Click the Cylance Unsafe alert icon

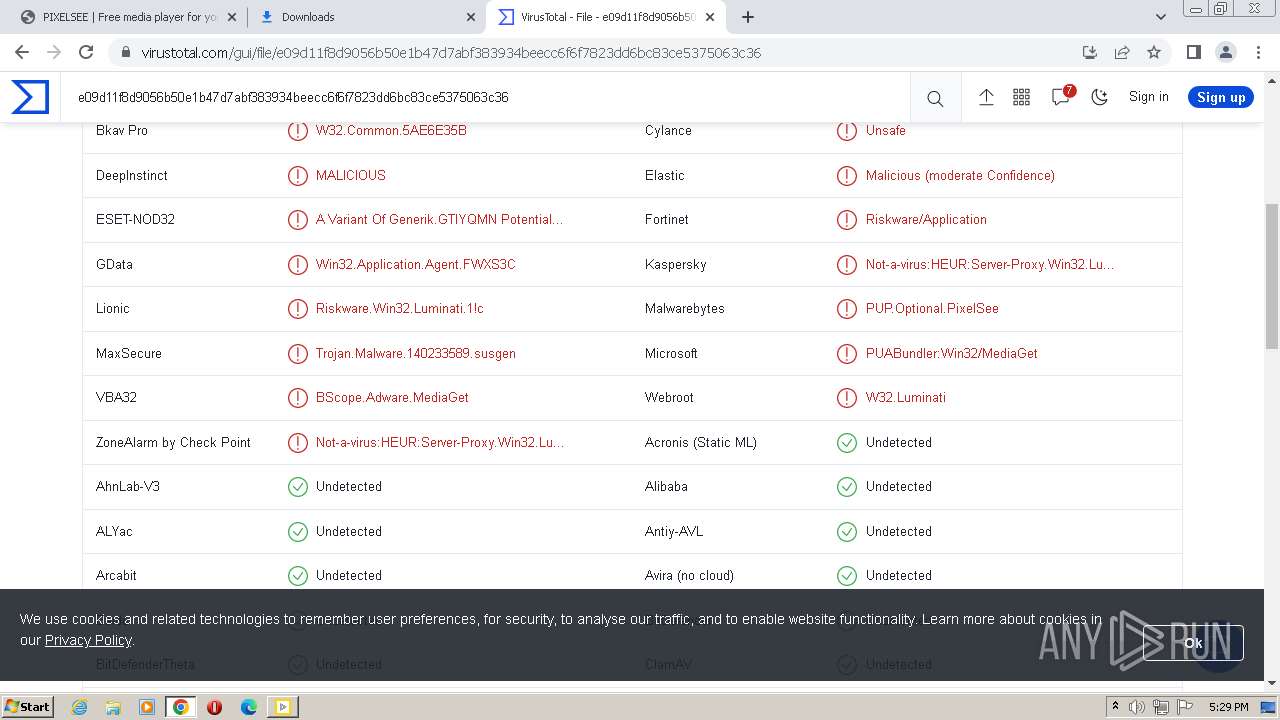(x=847, y=131)
